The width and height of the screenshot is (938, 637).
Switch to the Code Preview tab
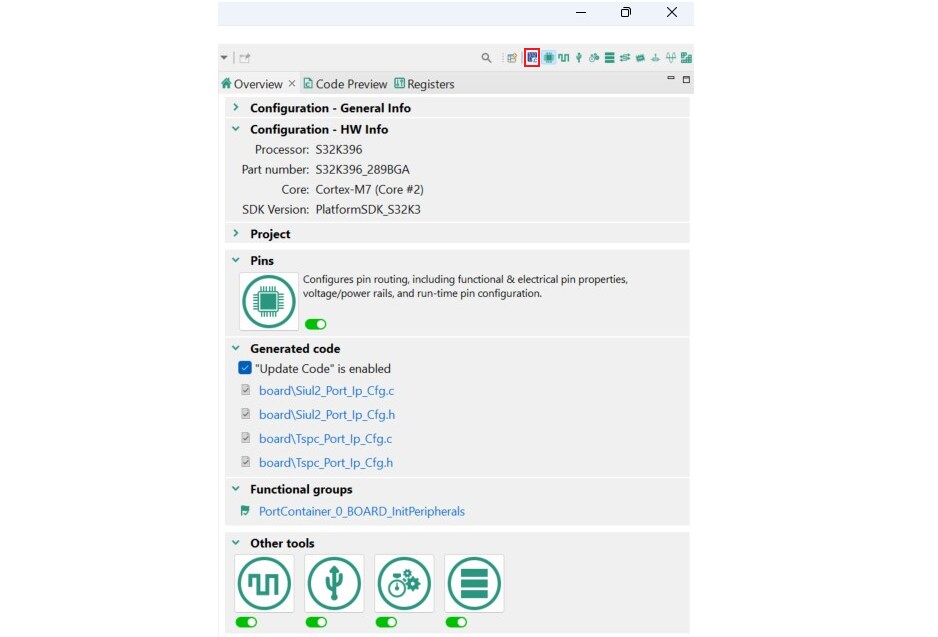[x=350, y=84]
